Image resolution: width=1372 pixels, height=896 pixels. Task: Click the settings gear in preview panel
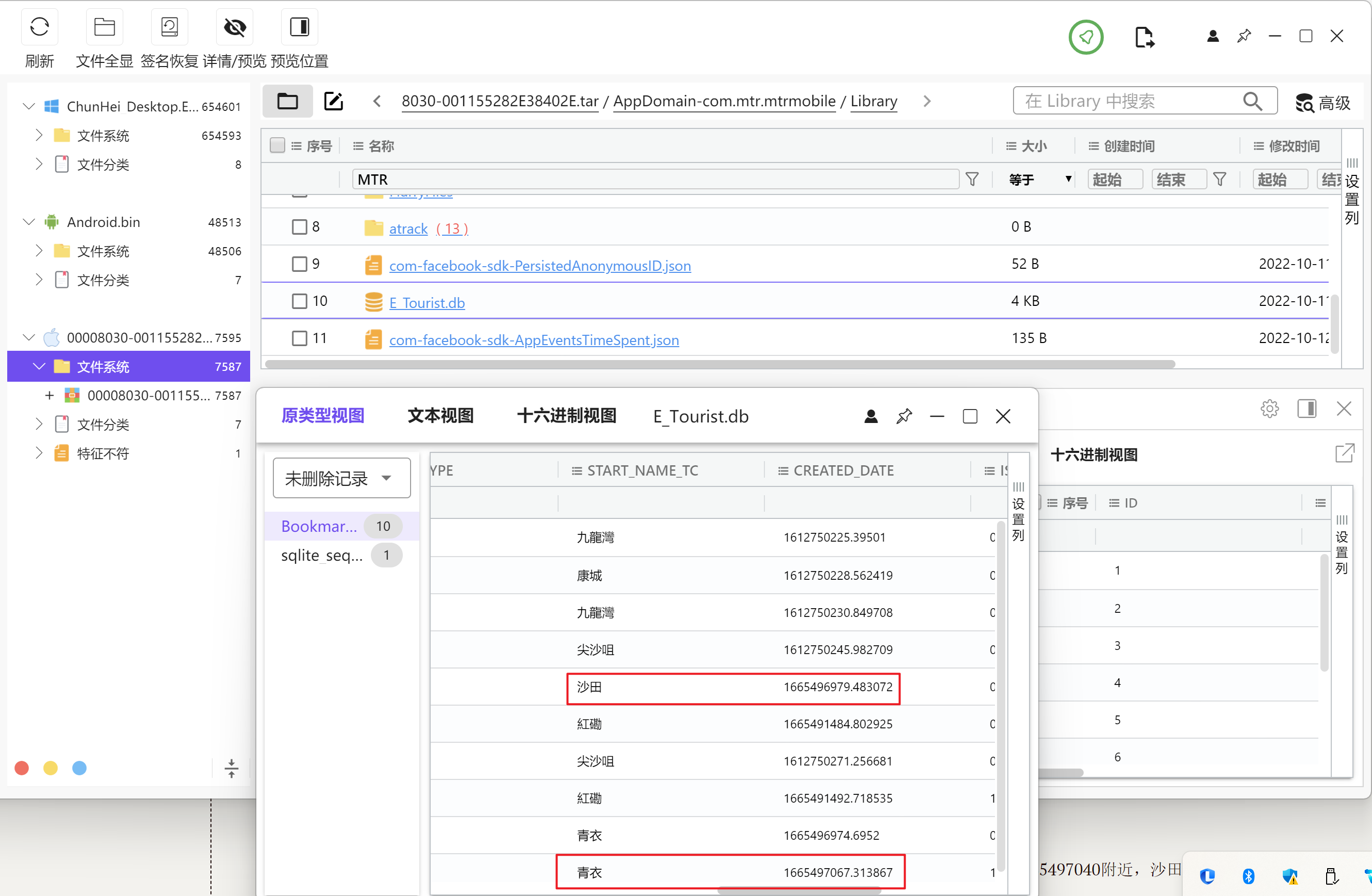[1269, 409]
